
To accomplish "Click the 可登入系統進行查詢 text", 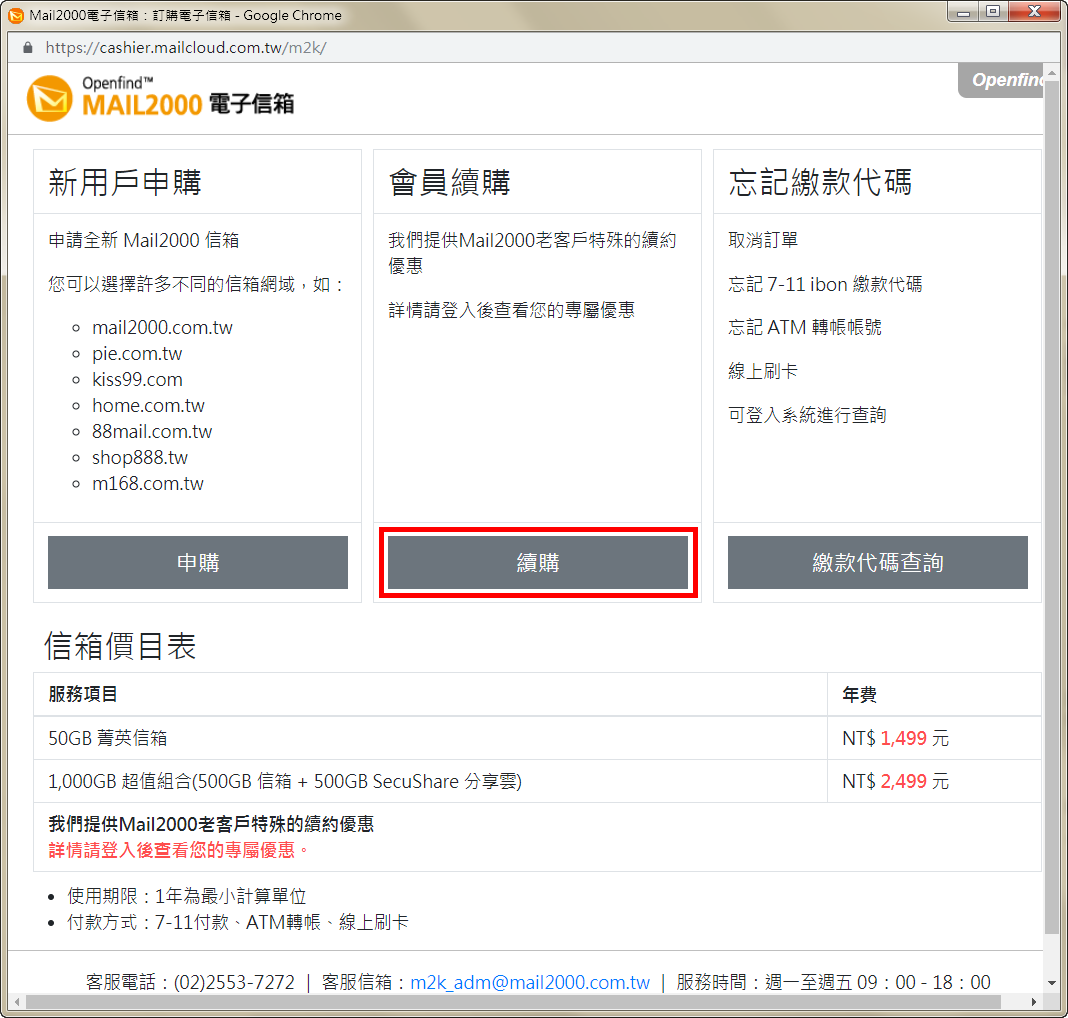I will (x=807, y=415).
